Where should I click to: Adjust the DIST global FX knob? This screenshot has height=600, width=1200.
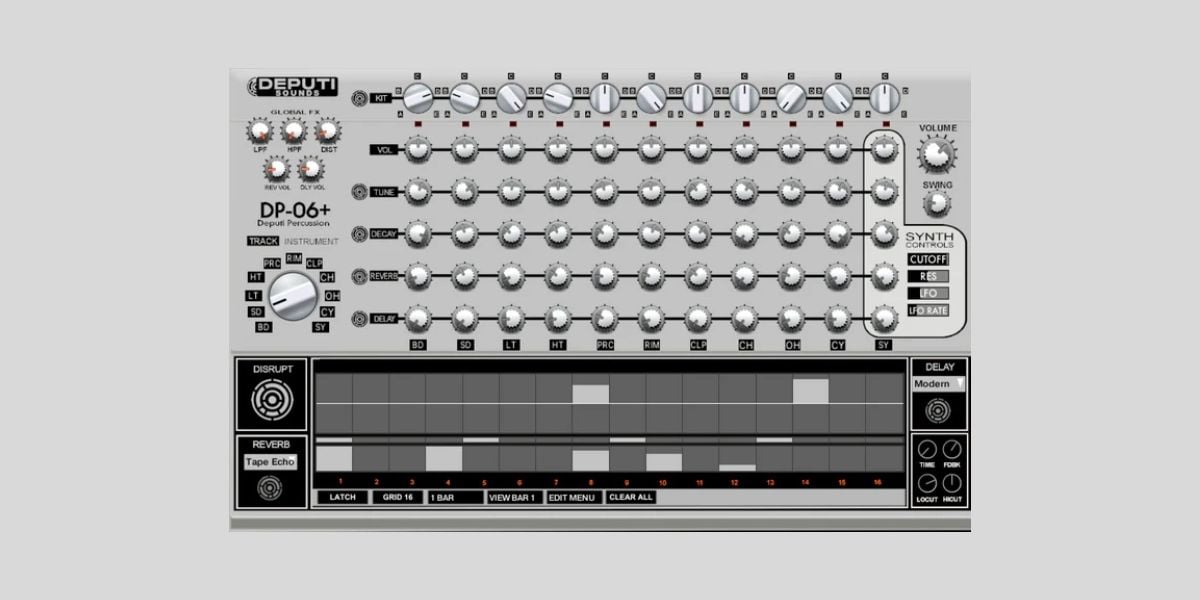327,131
